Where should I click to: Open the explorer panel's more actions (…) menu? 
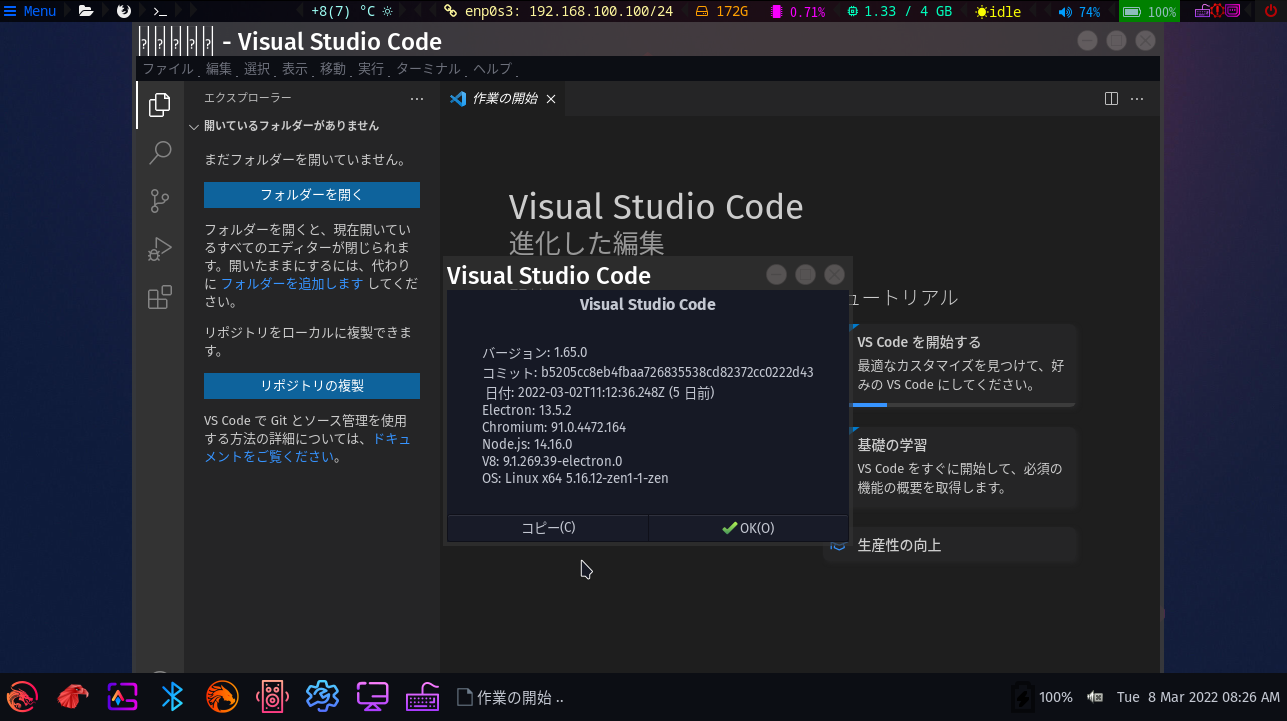[417, 99]
